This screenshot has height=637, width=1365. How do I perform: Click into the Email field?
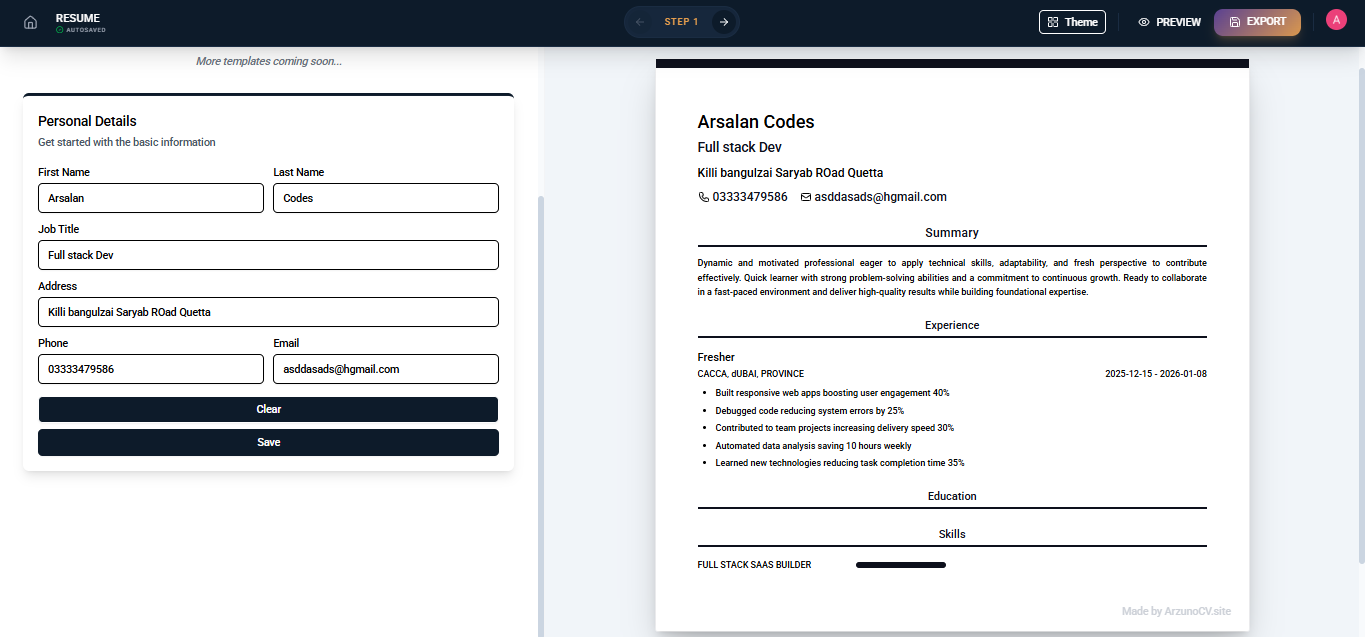[386, 369]
